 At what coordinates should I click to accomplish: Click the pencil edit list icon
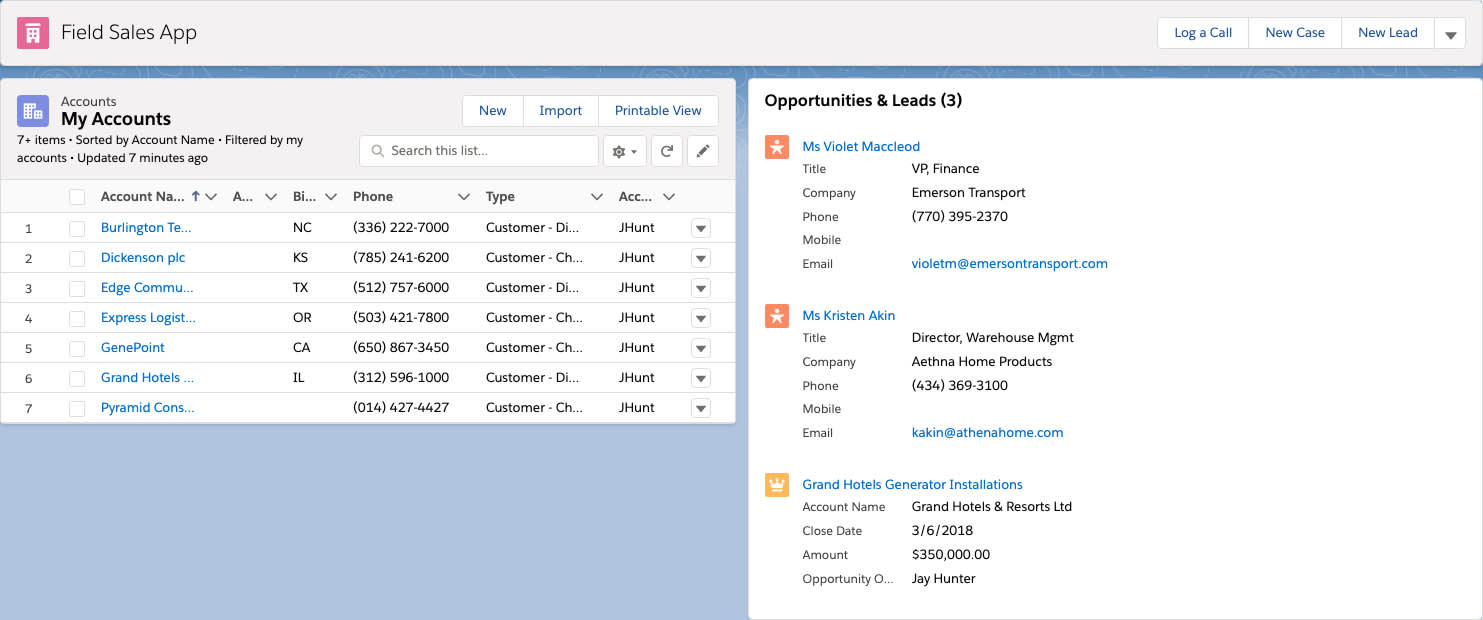703,151
